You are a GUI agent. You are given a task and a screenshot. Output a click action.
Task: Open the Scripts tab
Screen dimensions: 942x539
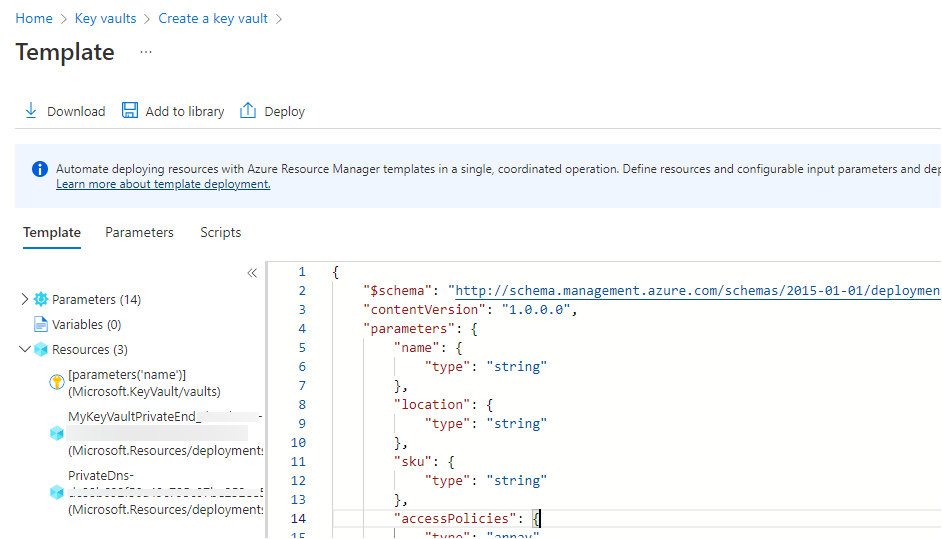220,232
